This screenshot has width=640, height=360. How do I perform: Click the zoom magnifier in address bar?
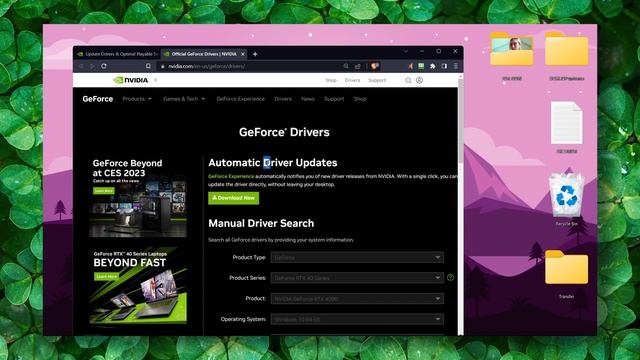click(346, 66)
